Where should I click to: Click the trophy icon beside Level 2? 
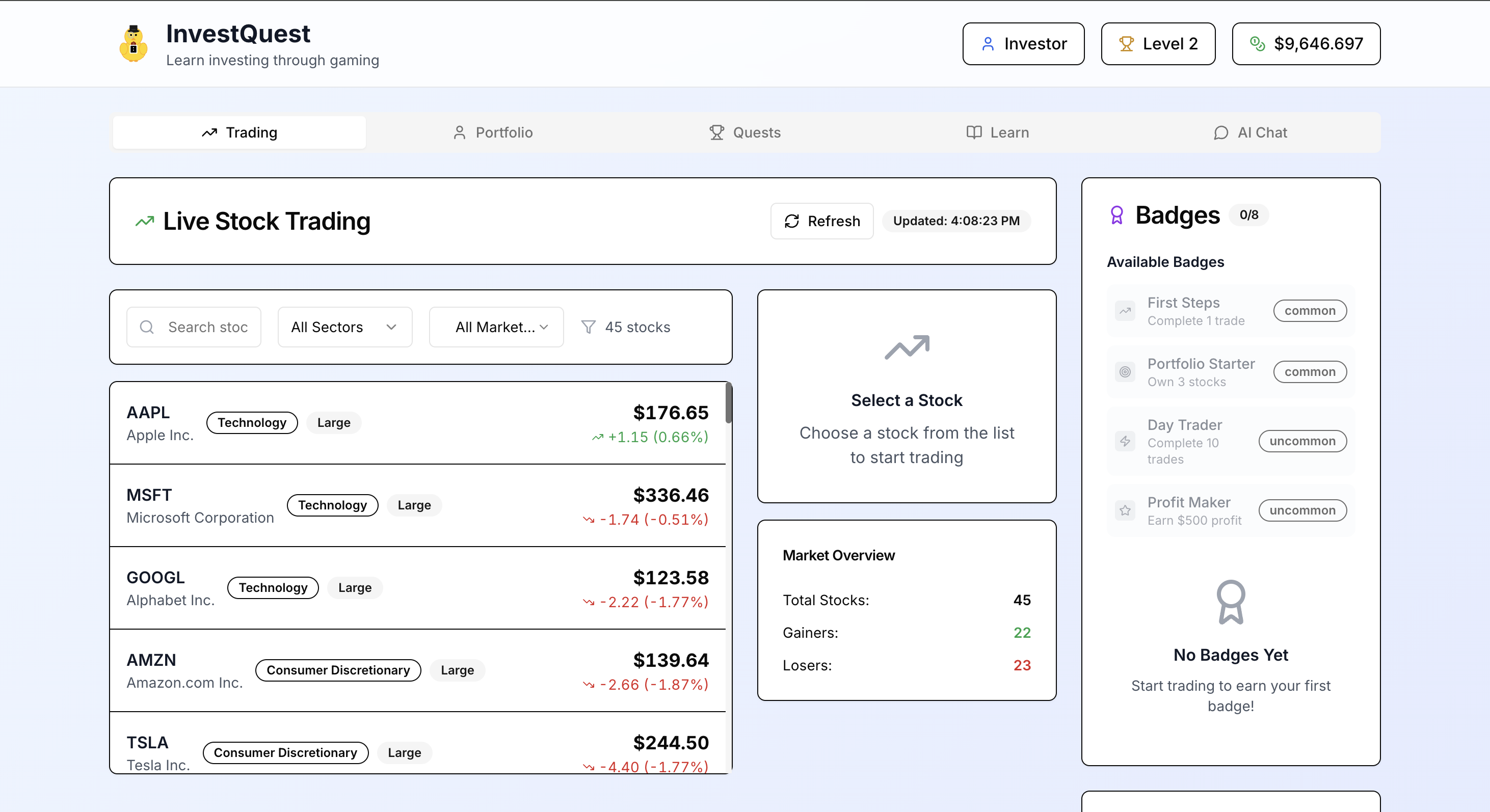click(x=1126, y=44)
